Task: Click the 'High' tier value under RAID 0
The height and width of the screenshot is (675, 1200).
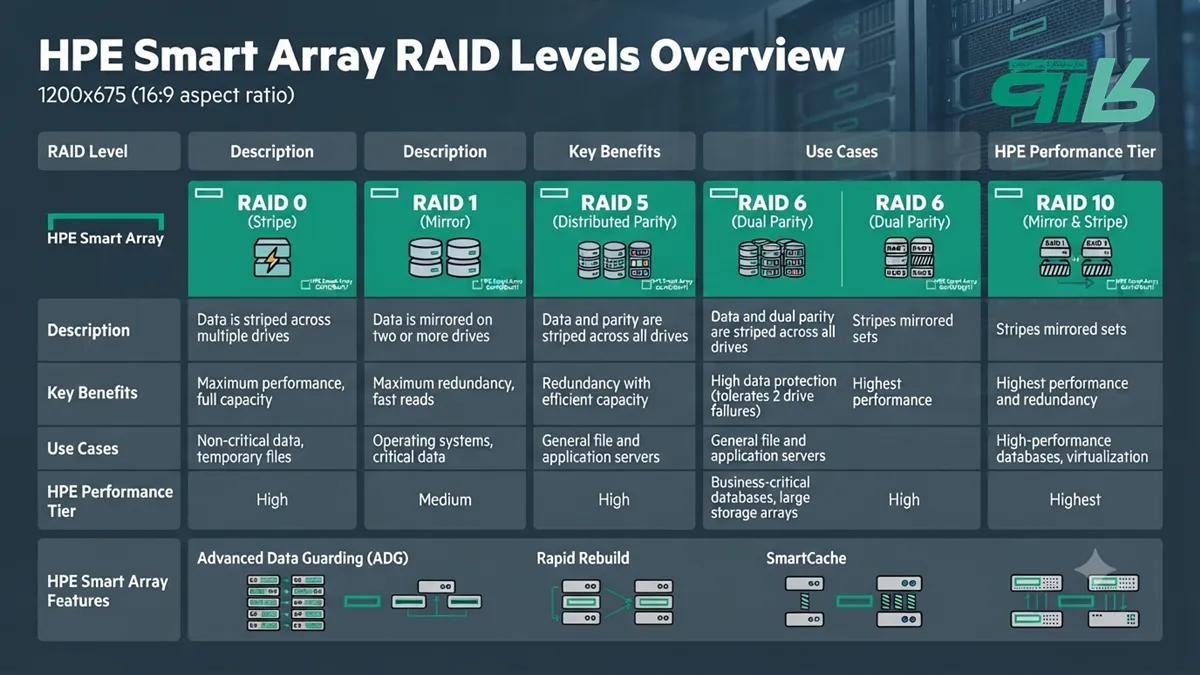Action: 272,500
